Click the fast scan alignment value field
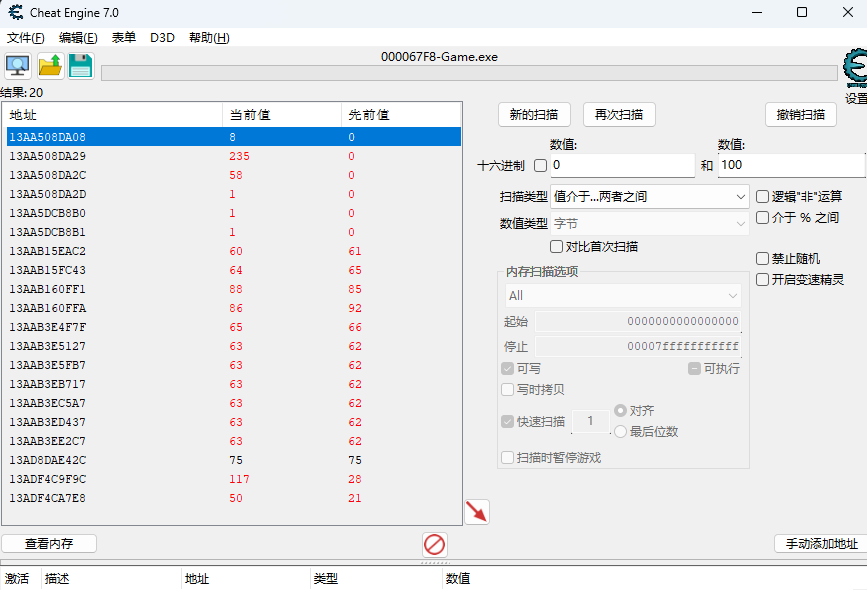867x590 pixels. pyautogui.click(x=591, y=421)
